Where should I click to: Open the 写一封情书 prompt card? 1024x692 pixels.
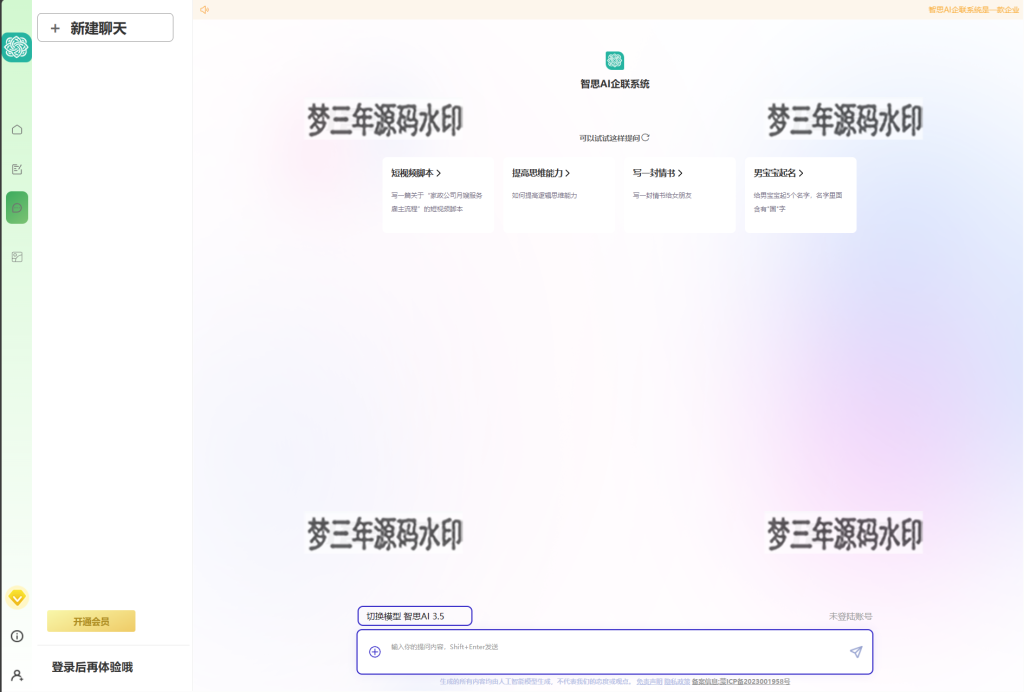(680, 195)
